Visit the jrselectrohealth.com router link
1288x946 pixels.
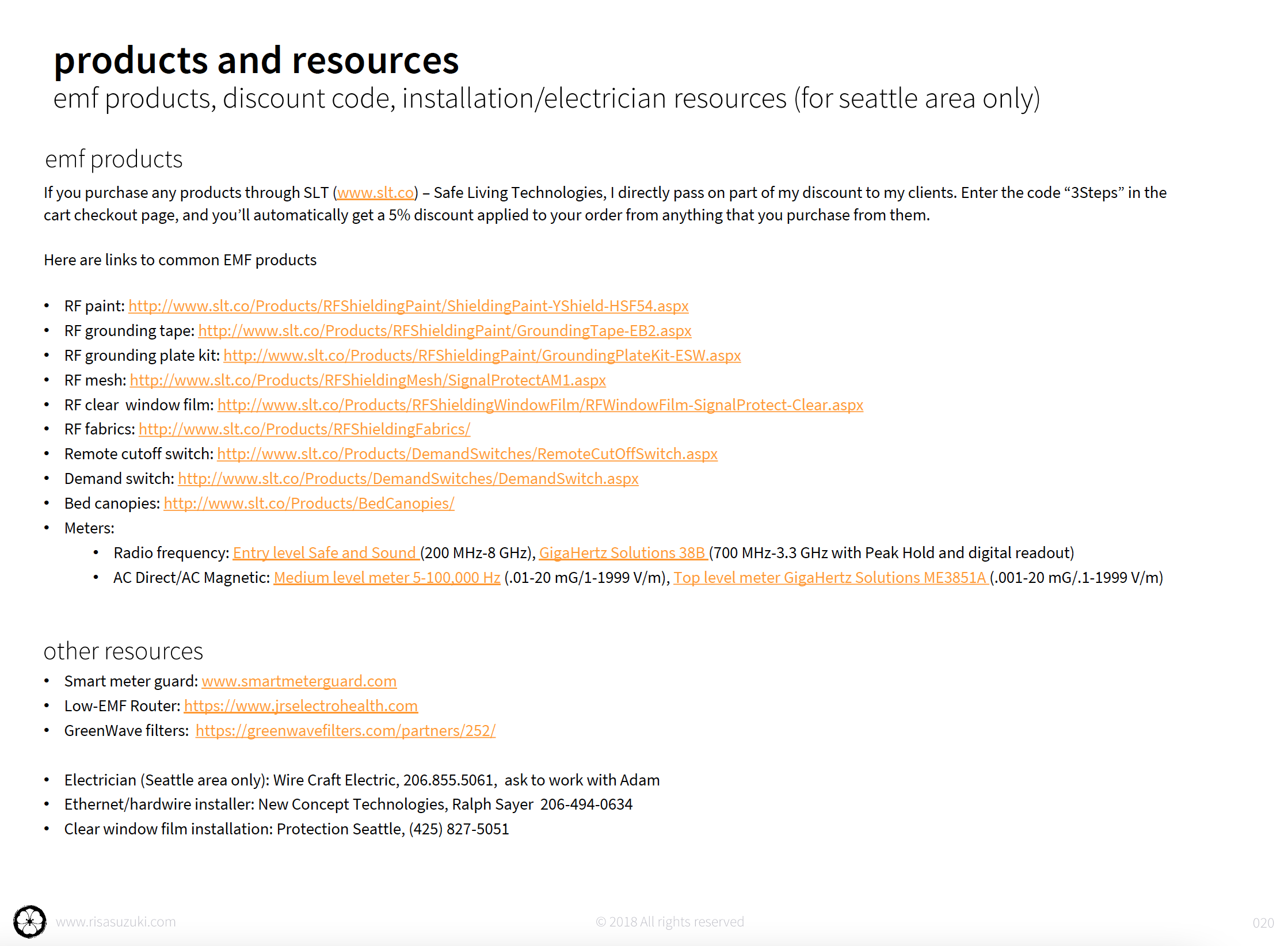point(300,706)
